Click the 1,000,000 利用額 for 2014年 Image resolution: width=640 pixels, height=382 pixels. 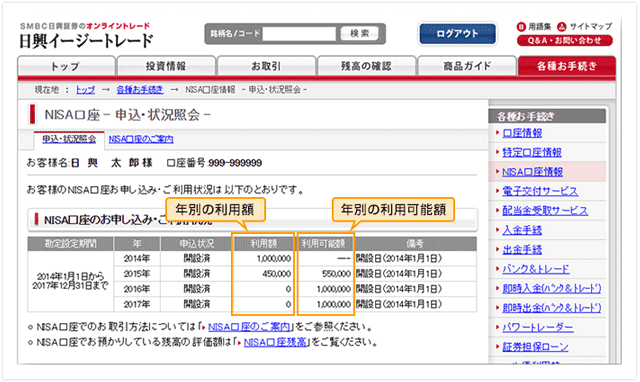coord(274,259)
